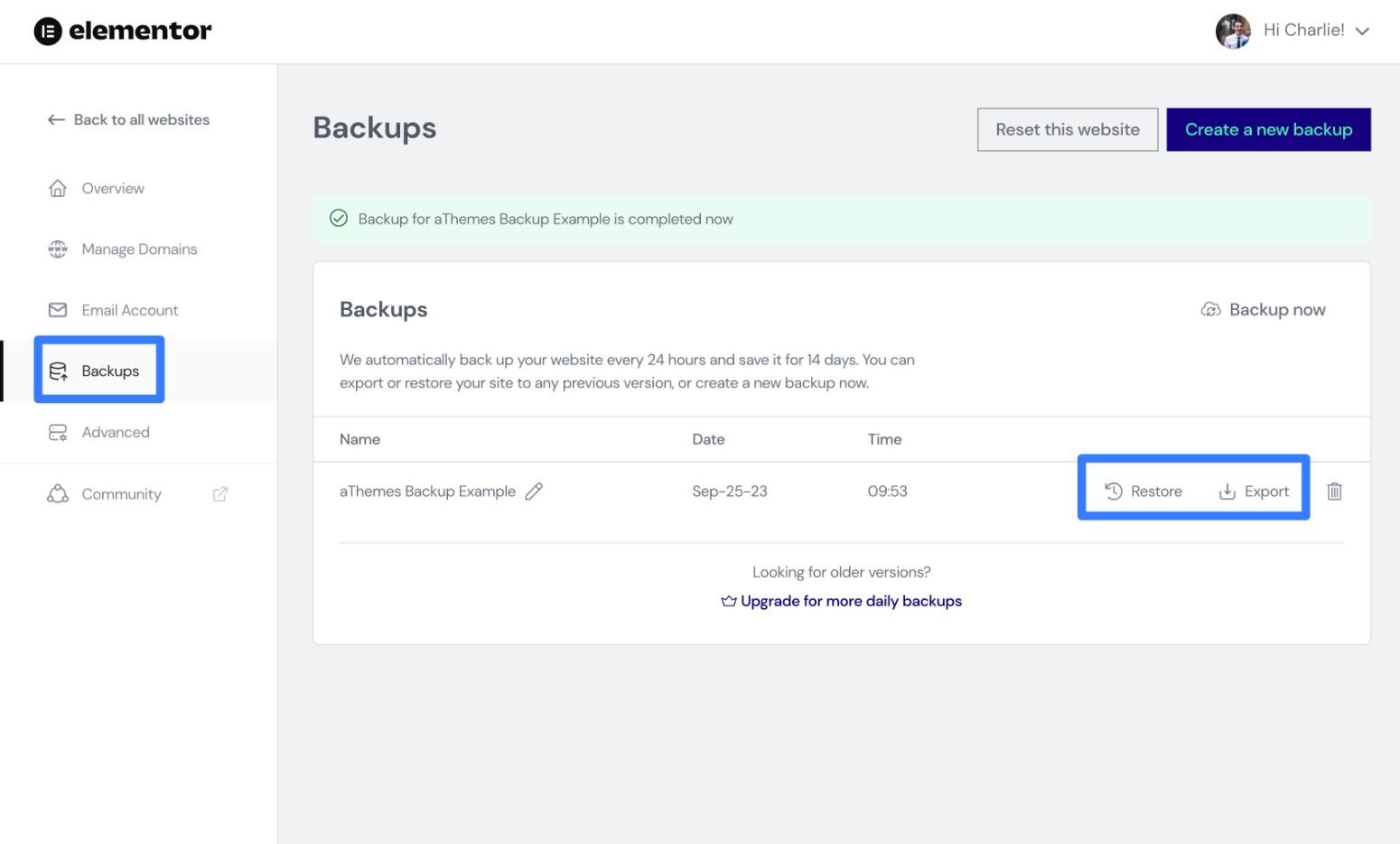Click the Hi Charlie! greeting text
Screen dimensions: 1400x844
click(1303, 31)
